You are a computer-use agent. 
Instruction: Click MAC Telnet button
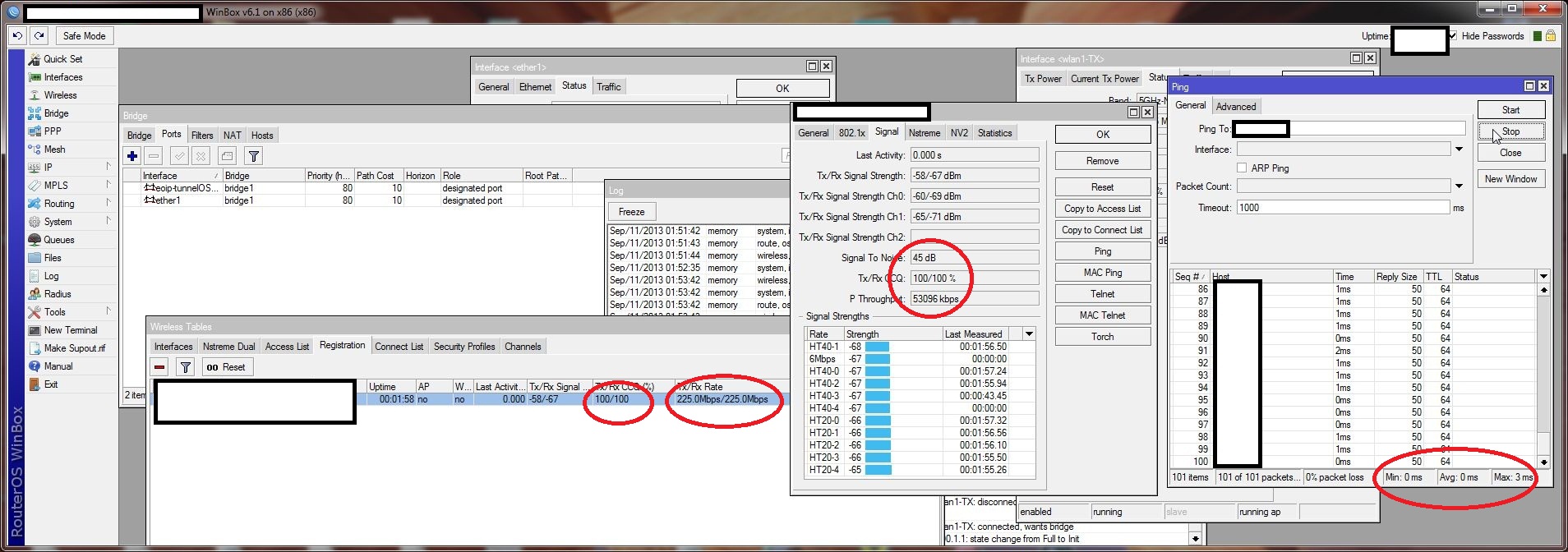pos(1102,315)
